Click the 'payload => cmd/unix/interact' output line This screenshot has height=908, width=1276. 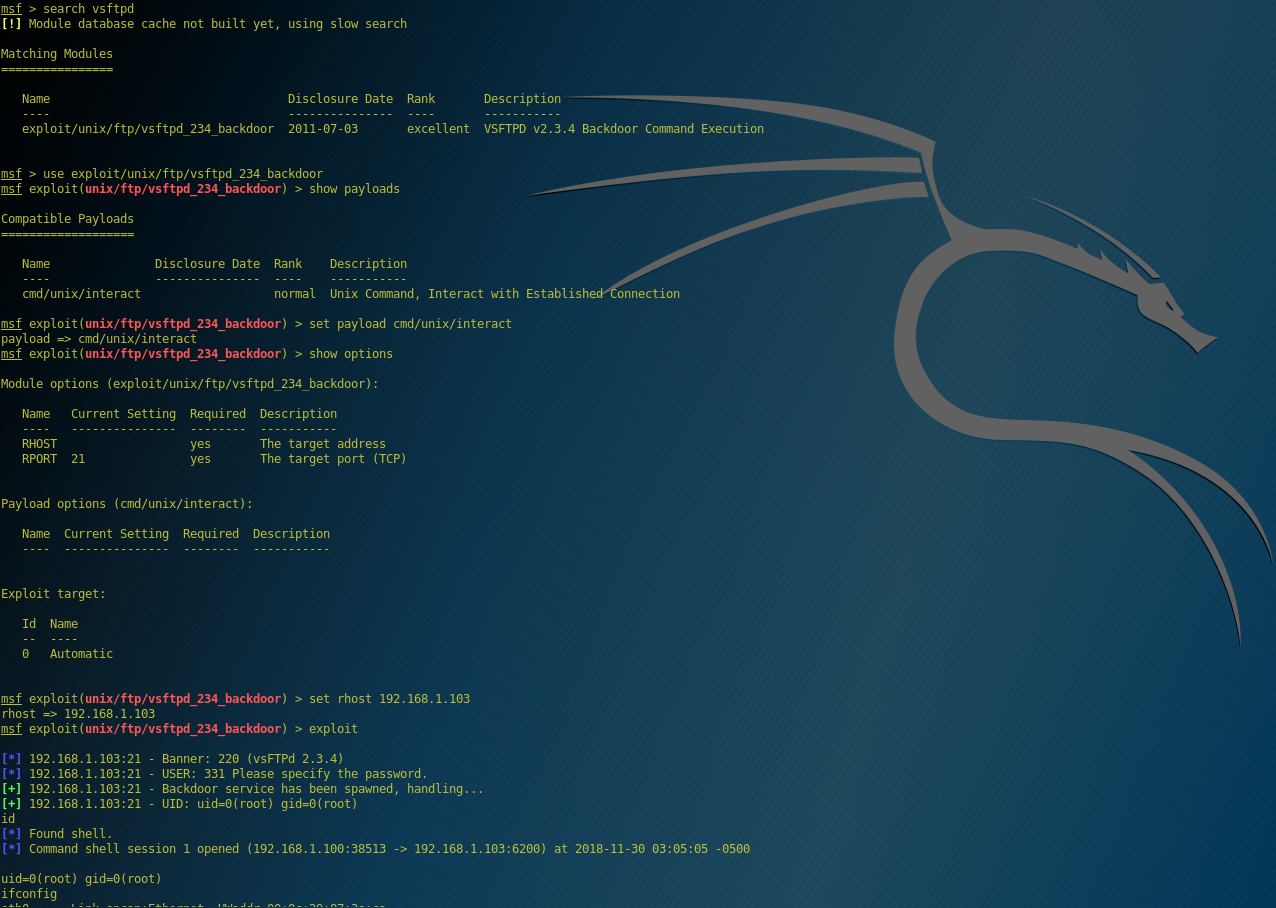click(99, 339)
